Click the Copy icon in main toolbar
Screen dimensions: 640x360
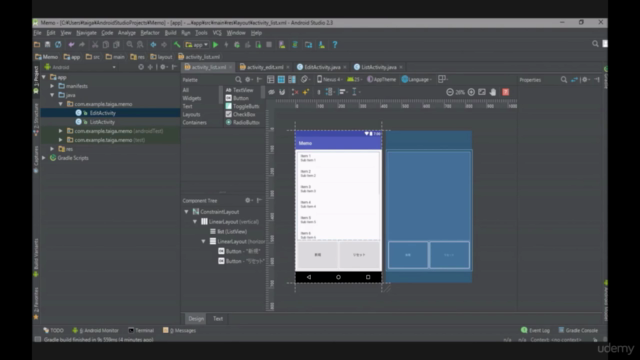[x=105, y=44]
